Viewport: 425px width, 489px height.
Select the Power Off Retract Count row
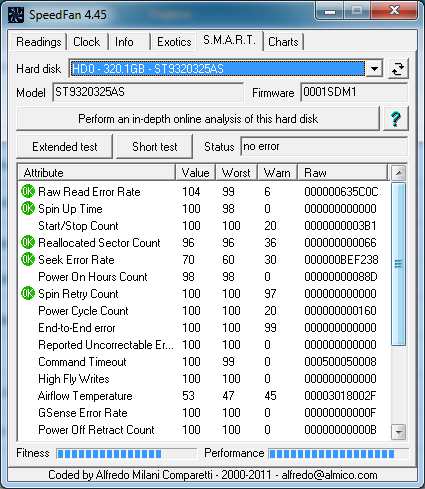tap(204, 430)
